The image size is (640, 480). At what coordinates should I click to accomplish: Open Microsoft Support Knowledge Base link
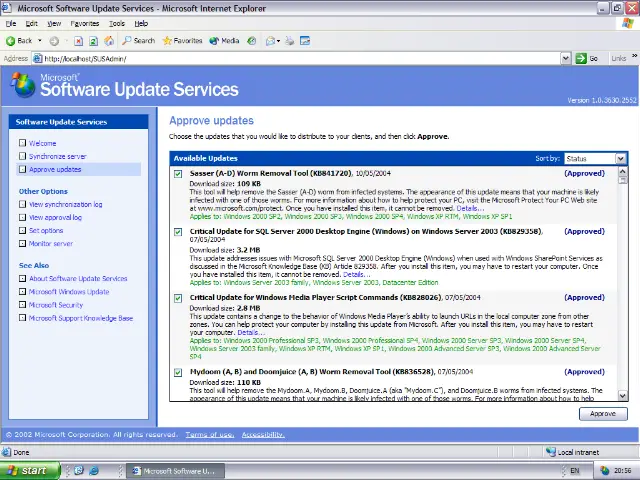pyautogui.click(x=81, y=318)
